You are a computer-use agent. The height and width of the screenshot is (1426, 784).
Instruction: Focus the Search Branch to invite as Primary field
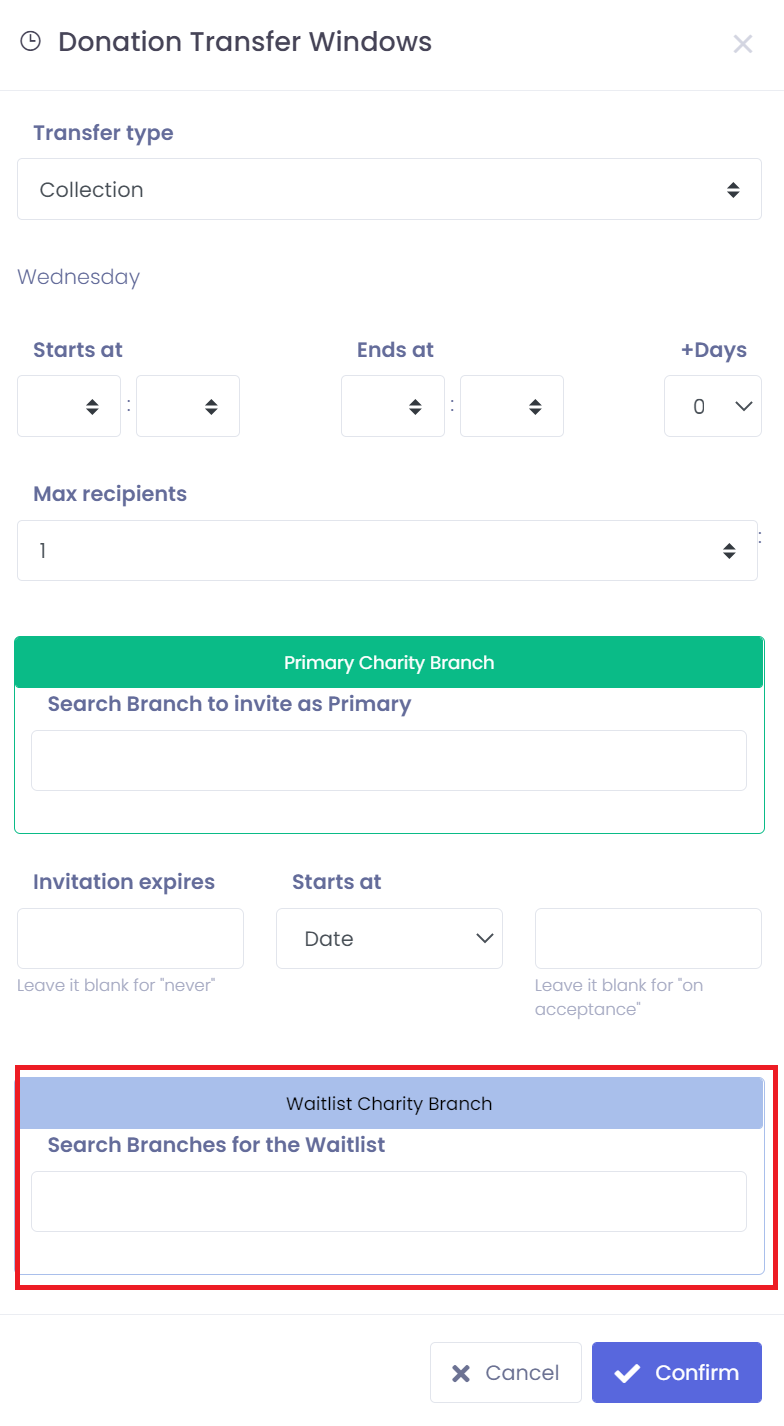tap(389, 760)
